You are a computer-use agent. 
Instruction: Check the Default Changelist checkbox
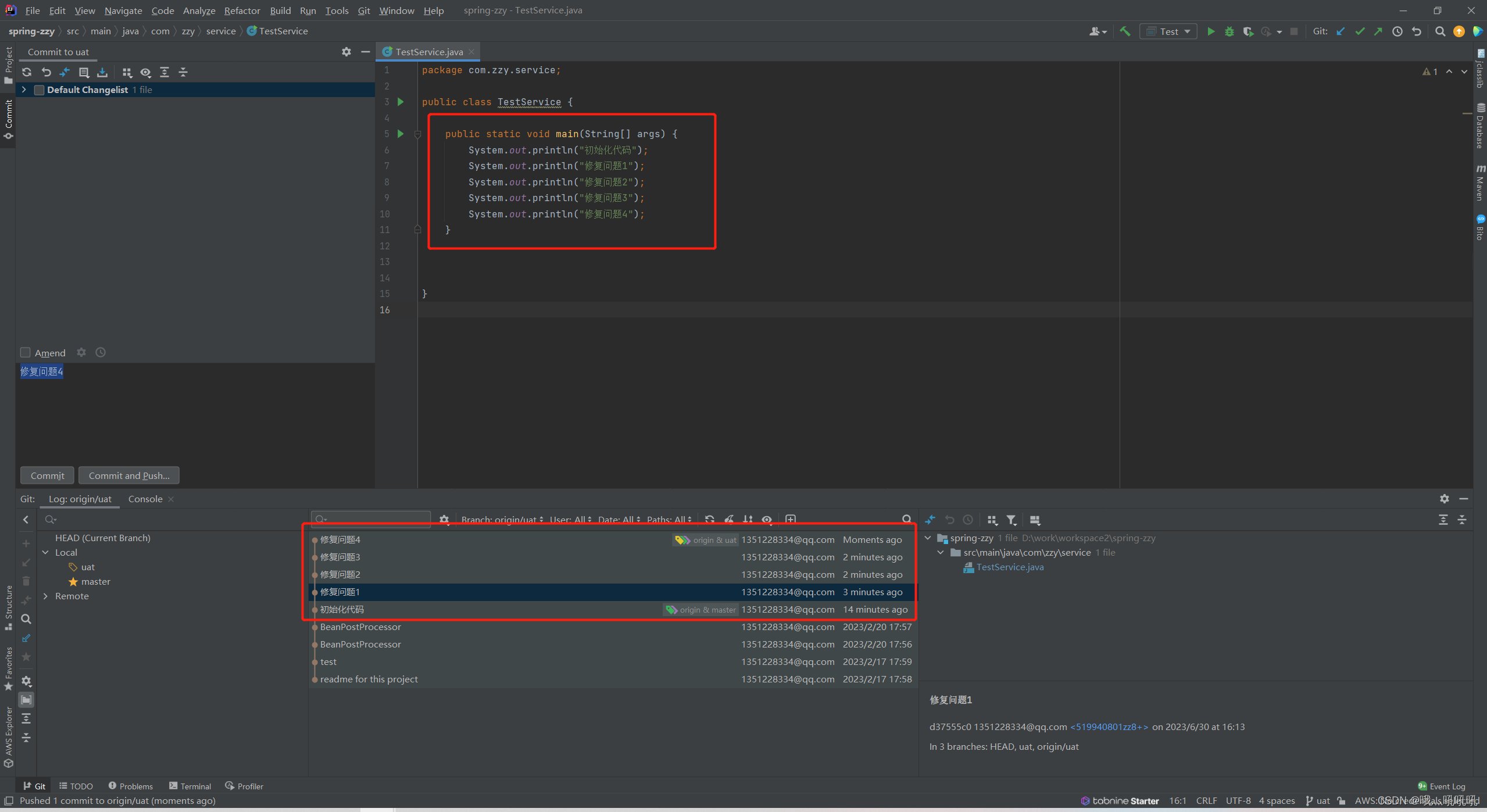40,90
